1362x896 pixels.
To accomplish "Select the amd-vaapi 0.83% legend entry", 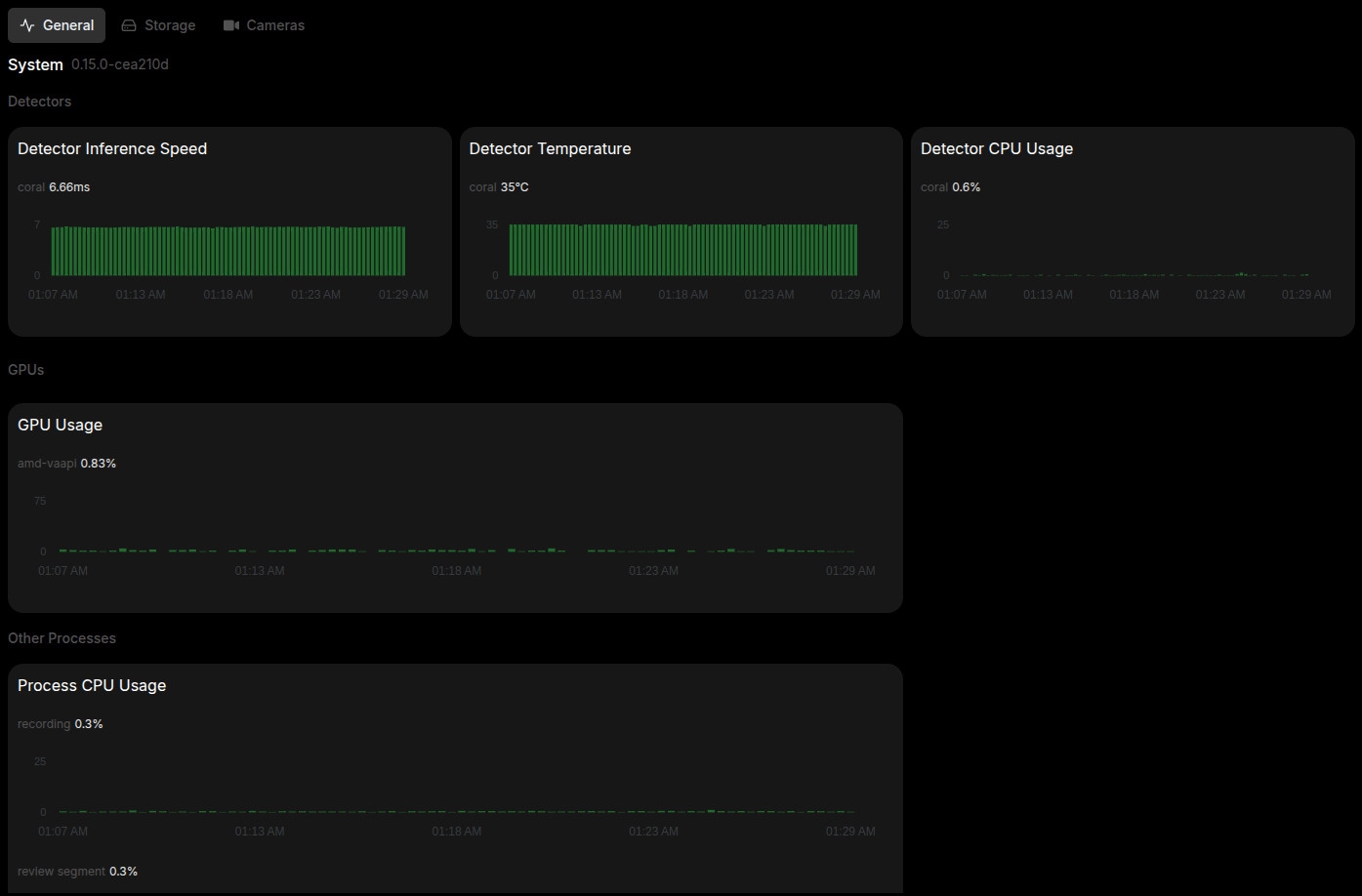I will [x=66, y=463].
